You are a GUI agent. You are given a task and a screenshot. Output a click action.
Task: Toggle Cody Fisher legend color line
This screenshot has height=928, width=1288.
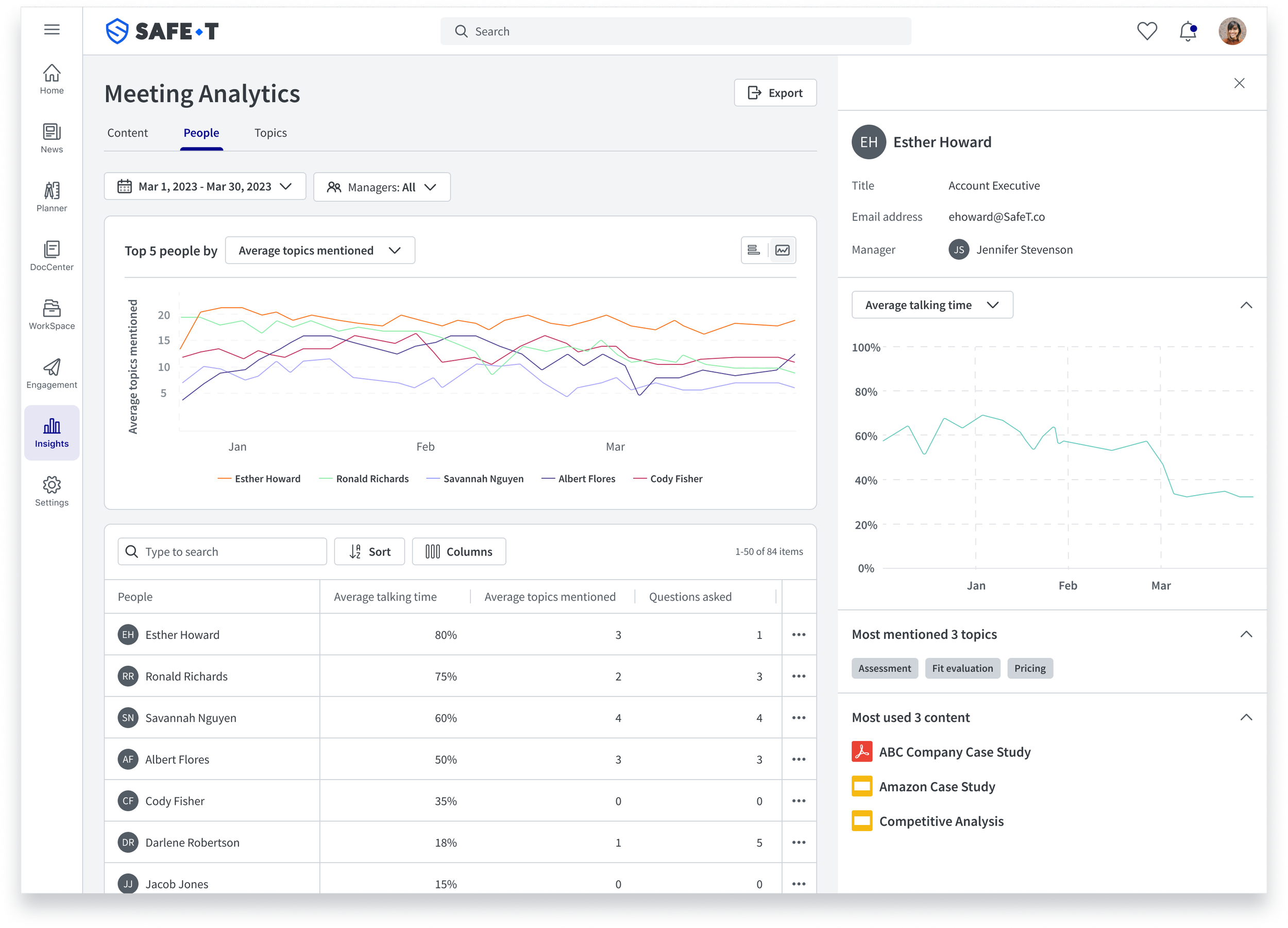(640, 479)
